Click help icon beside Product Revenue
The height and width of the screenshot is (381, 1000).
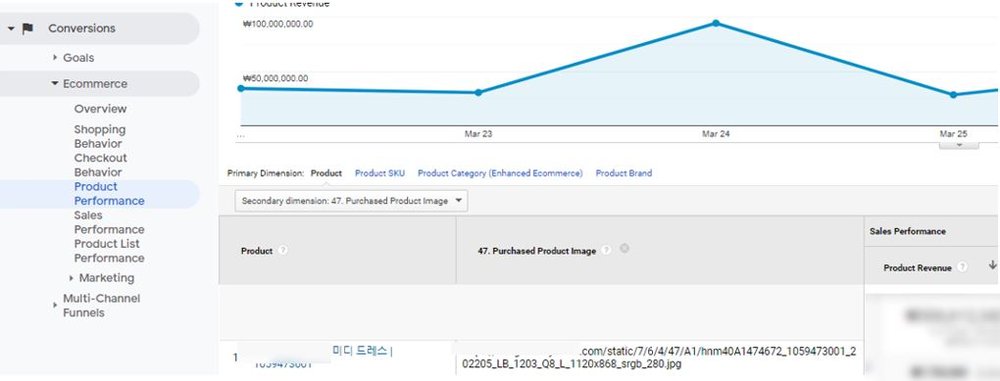click(962, 267)
